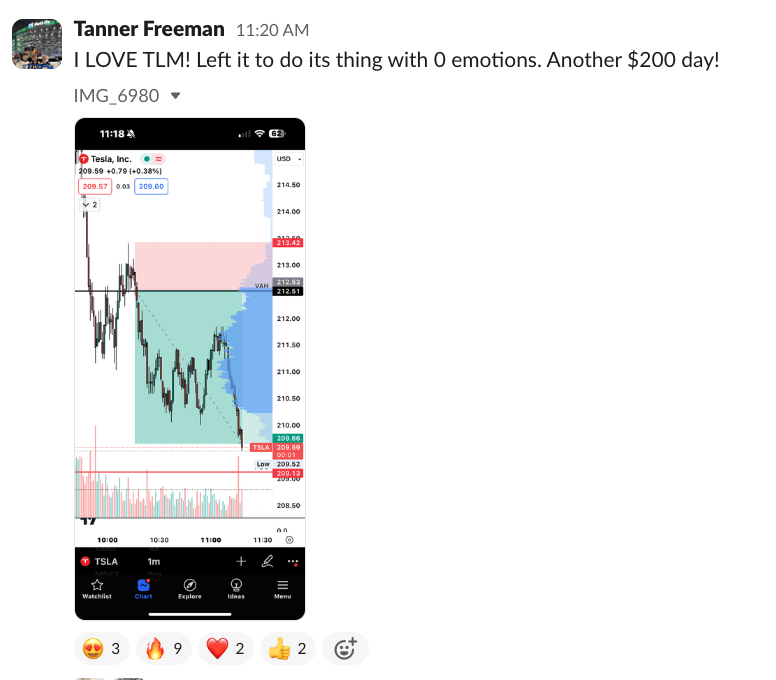This screenshot has height=680, width=776.
Task: Click the plus icon beside TSLA
Action: pyautogui.click(x=241, y=561)
